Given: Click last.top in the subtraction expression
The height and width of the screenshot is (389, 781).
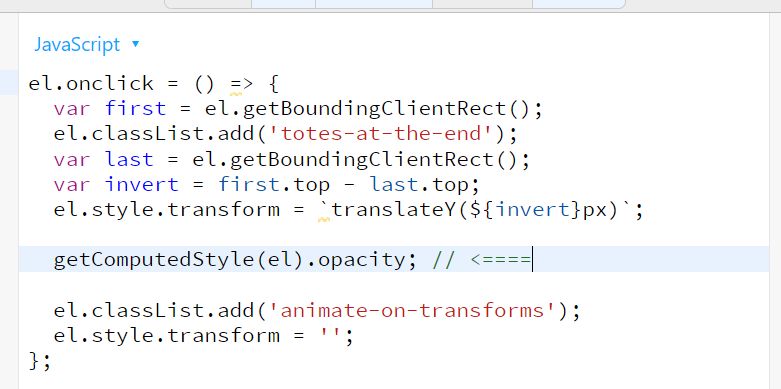Looking at the screenshot, I should pyautogui.click(x=418, y=184).
